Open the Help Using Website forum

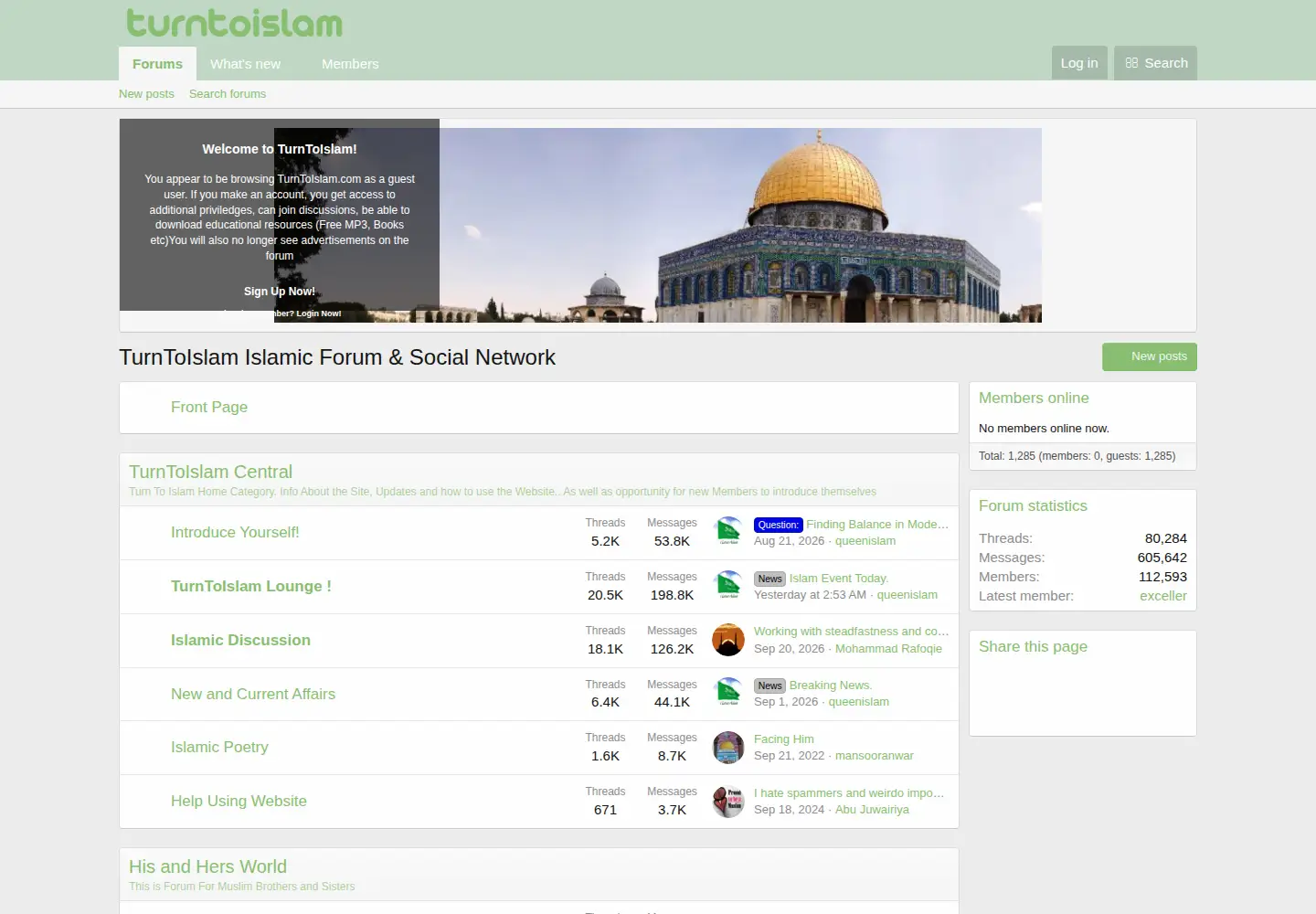click(x=239, y=801)
